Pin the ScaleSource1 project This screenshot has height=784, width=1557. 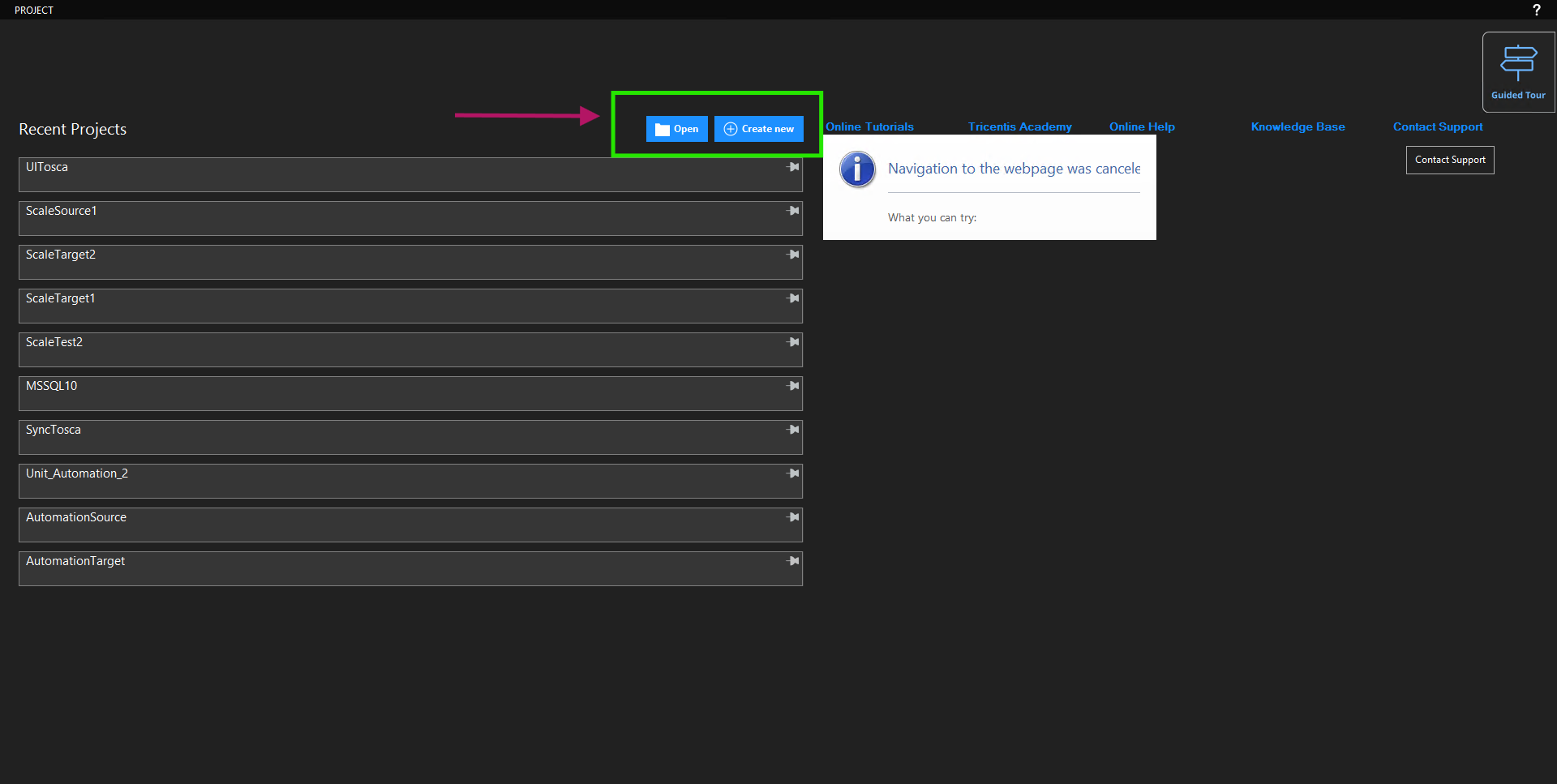point(793,211)
